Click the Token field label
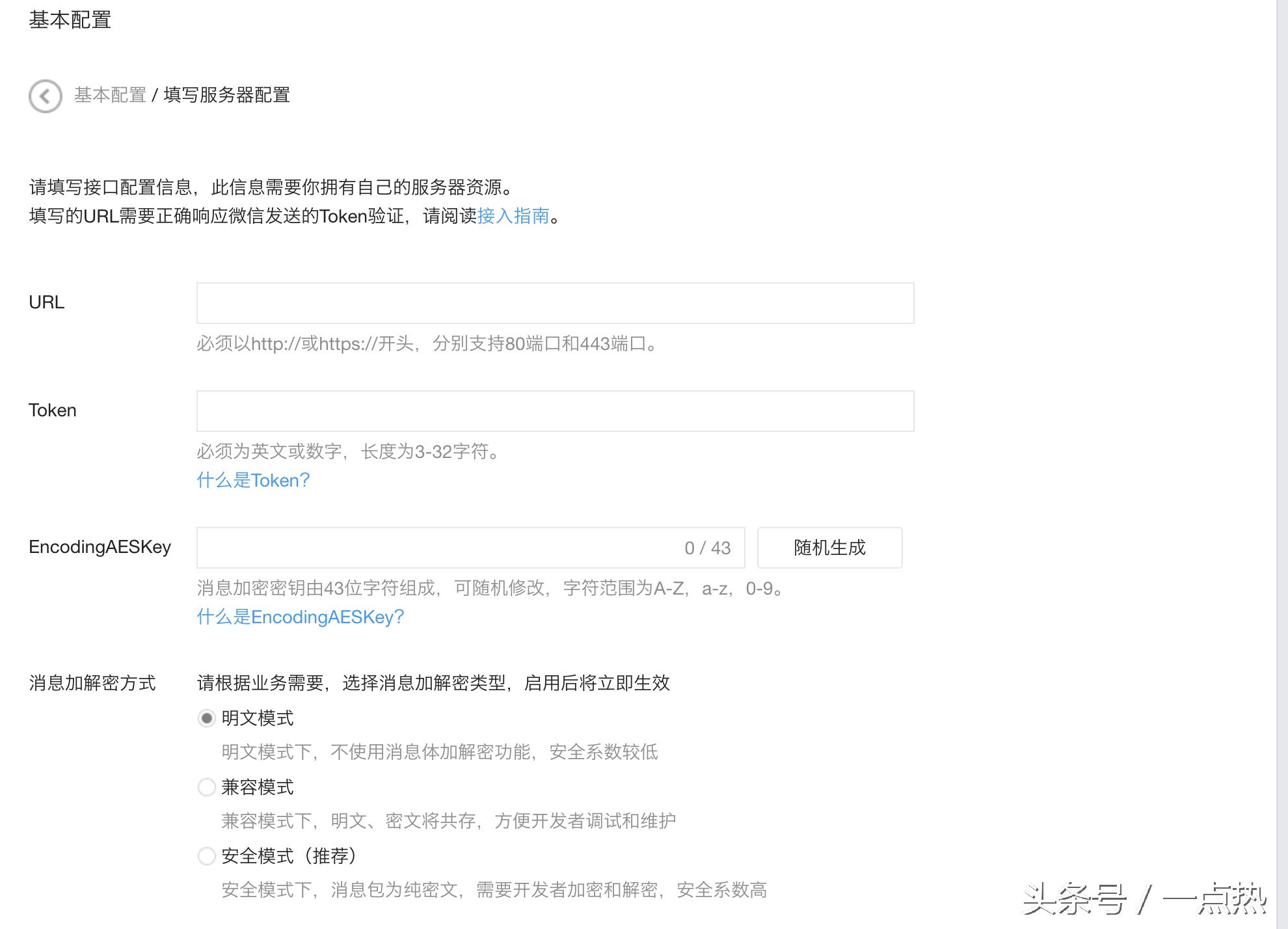This screenshot has height=929, width=1288. click(x=52, y=411)
